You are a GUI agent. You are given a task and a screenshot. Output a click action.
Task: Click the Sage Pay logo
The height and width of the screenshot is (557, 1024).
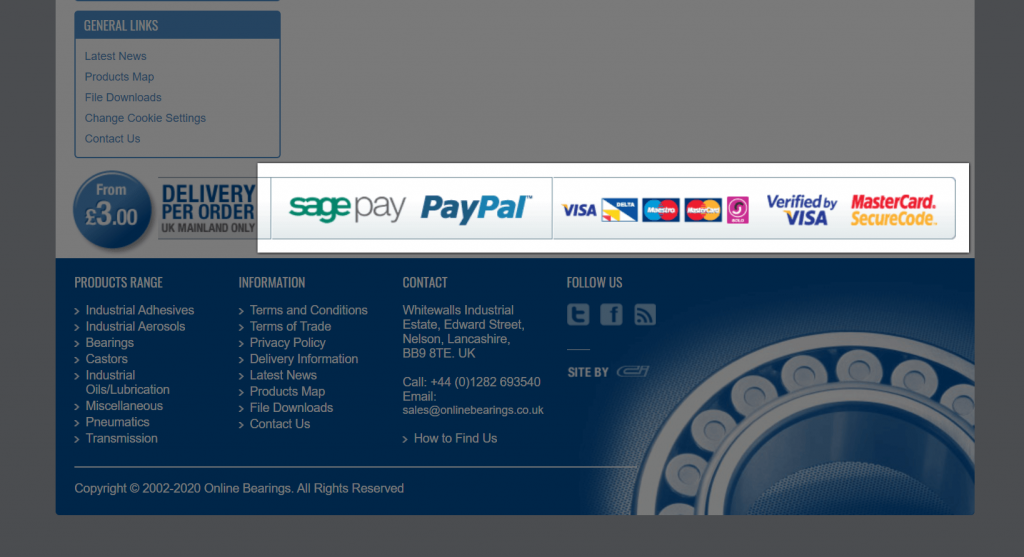pyautogui.click(x=347, y=208)
